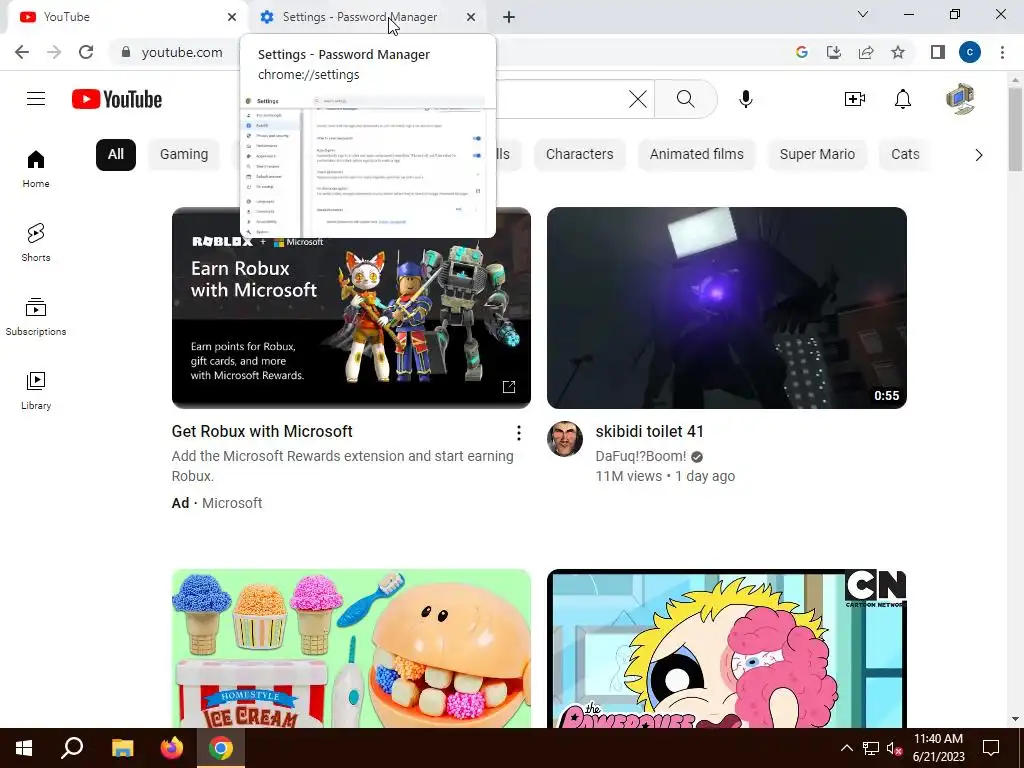The image size is (1024, 768).
Task: Open the Windows Start menu
Action: (x=24, y=748)
